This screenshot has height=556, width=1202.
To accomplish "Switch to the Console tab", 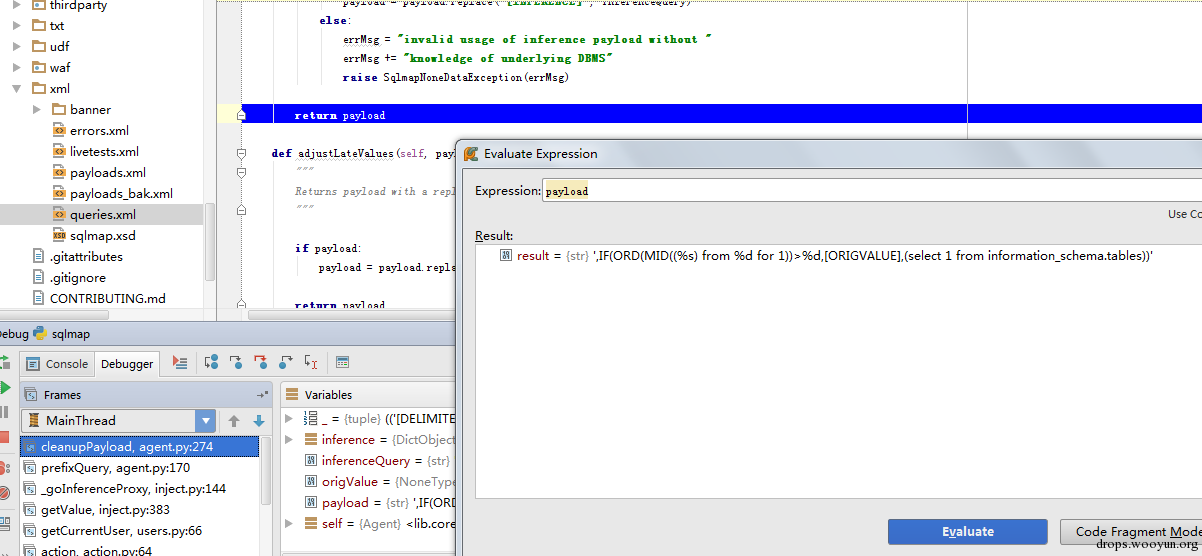I will [x=58, y=364].
